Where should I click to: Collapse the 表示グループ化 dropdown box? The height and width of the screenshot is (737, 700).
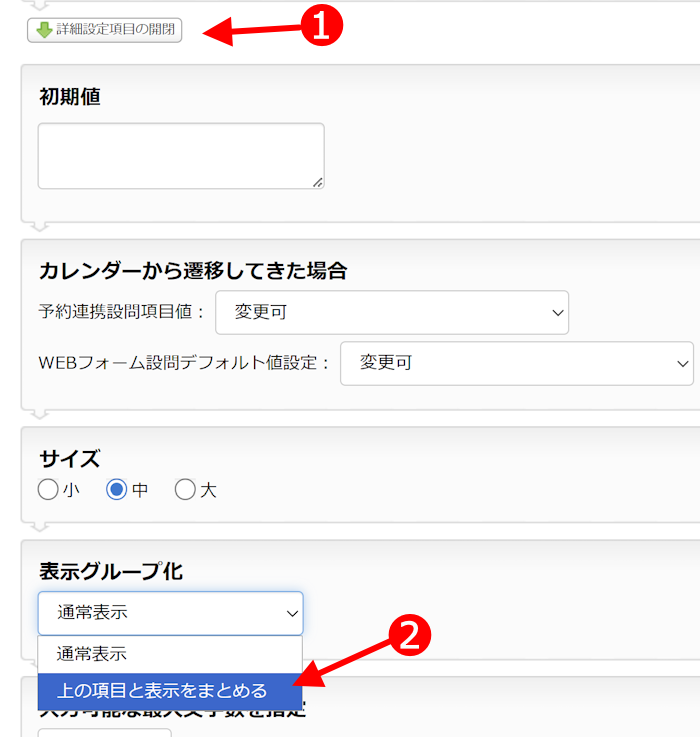(x=170, y=613)
